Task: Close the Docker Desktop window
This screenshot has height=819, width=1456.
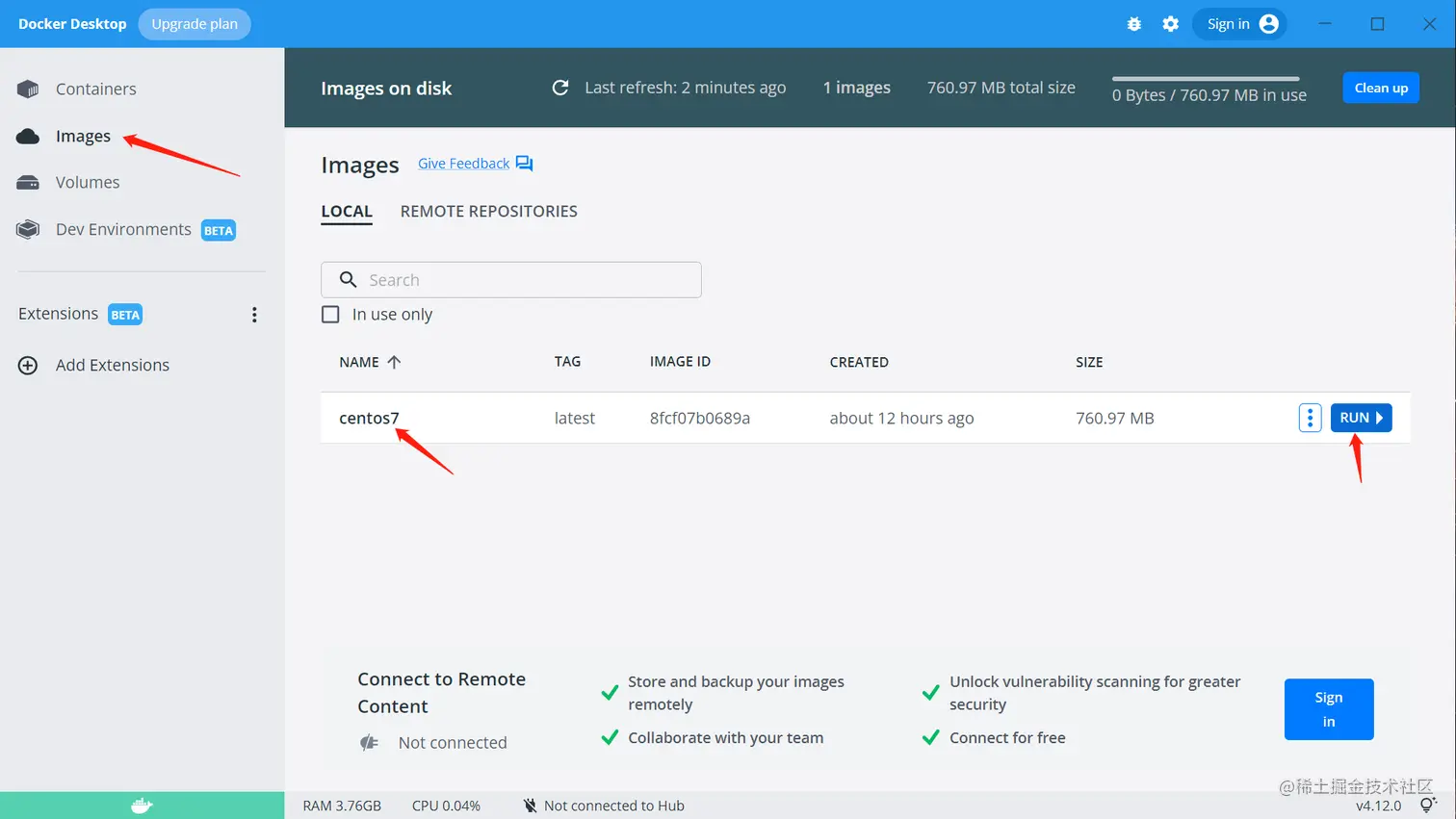Action: coord(1429,24)
